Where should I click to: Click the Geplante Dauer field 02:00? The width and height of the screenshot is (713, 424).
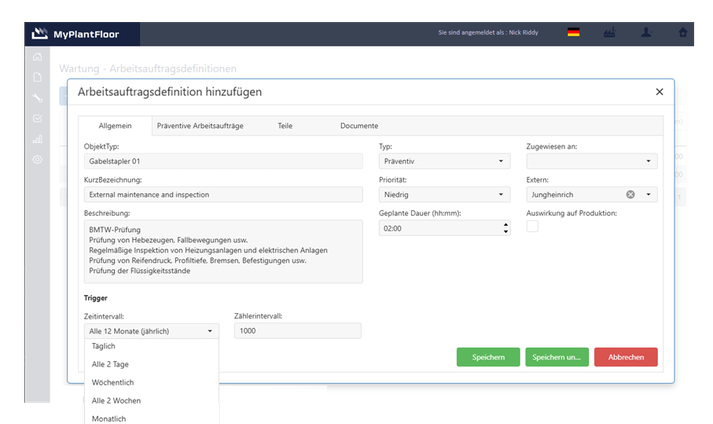[x=444, y=228]
